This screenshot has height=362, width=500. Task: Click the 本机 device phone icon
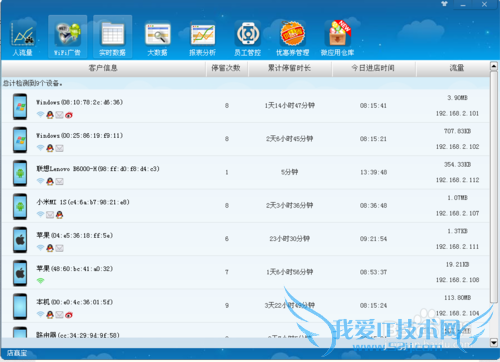[20, 306]
